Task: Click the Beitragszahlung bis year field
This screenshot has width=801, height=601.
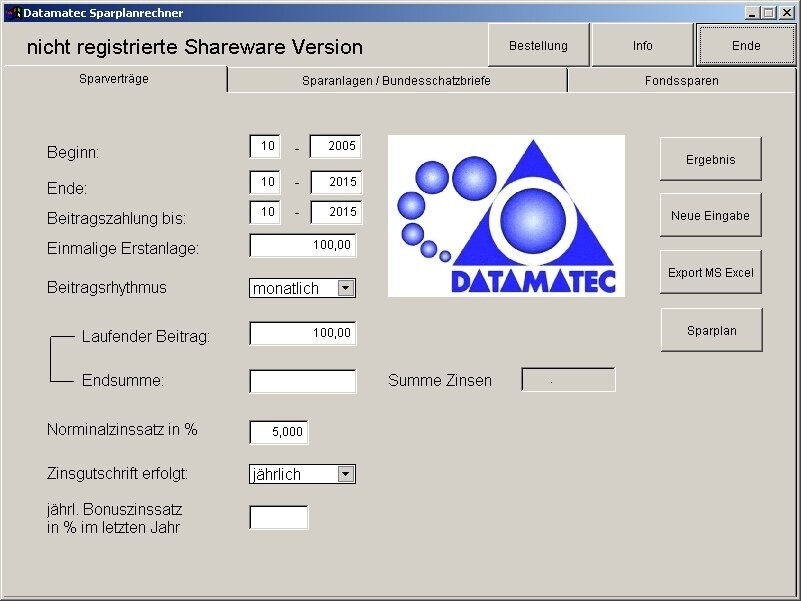Action: pos(336,212)
